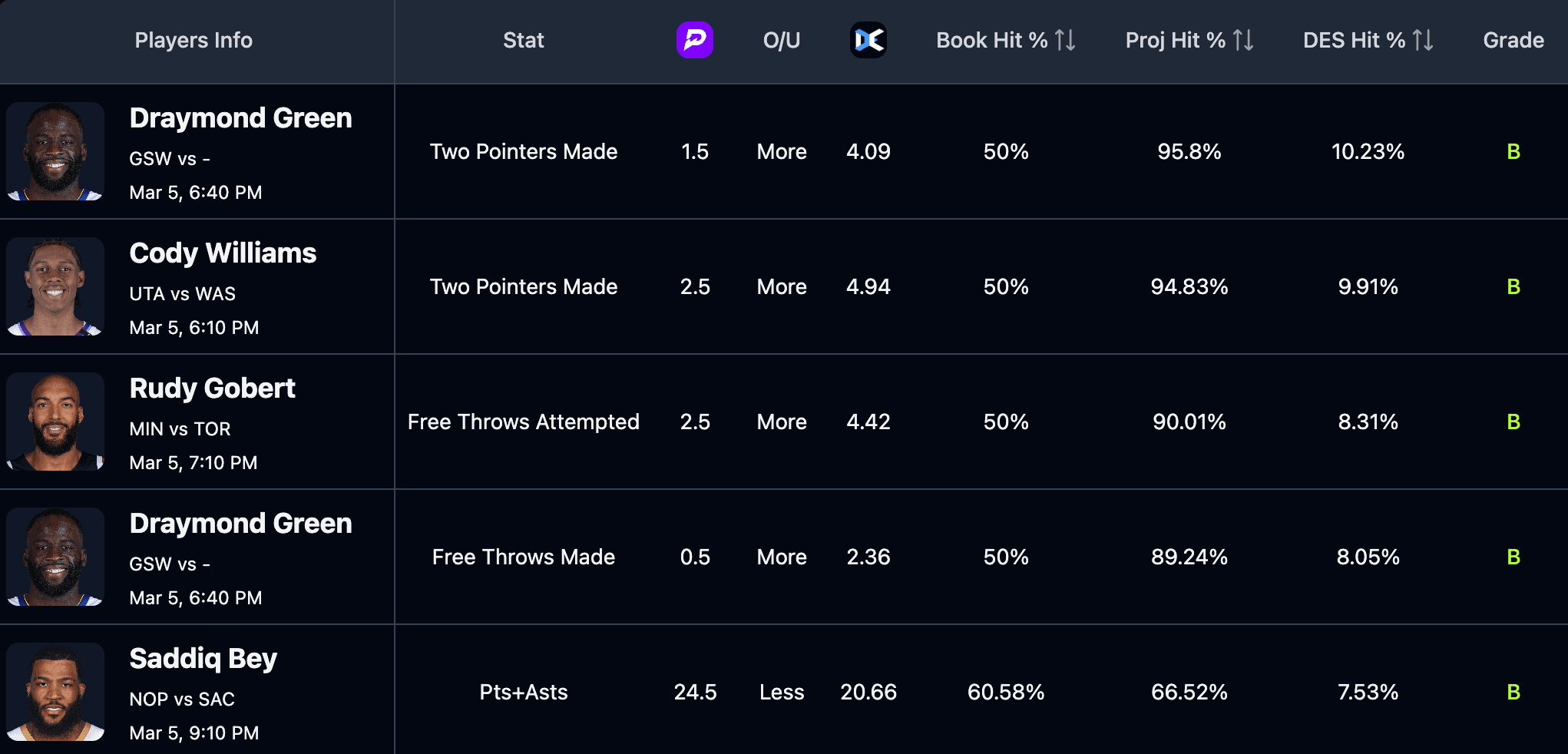
Task: Click Rudy Gobert's More pick
Action: pos(782,422)
